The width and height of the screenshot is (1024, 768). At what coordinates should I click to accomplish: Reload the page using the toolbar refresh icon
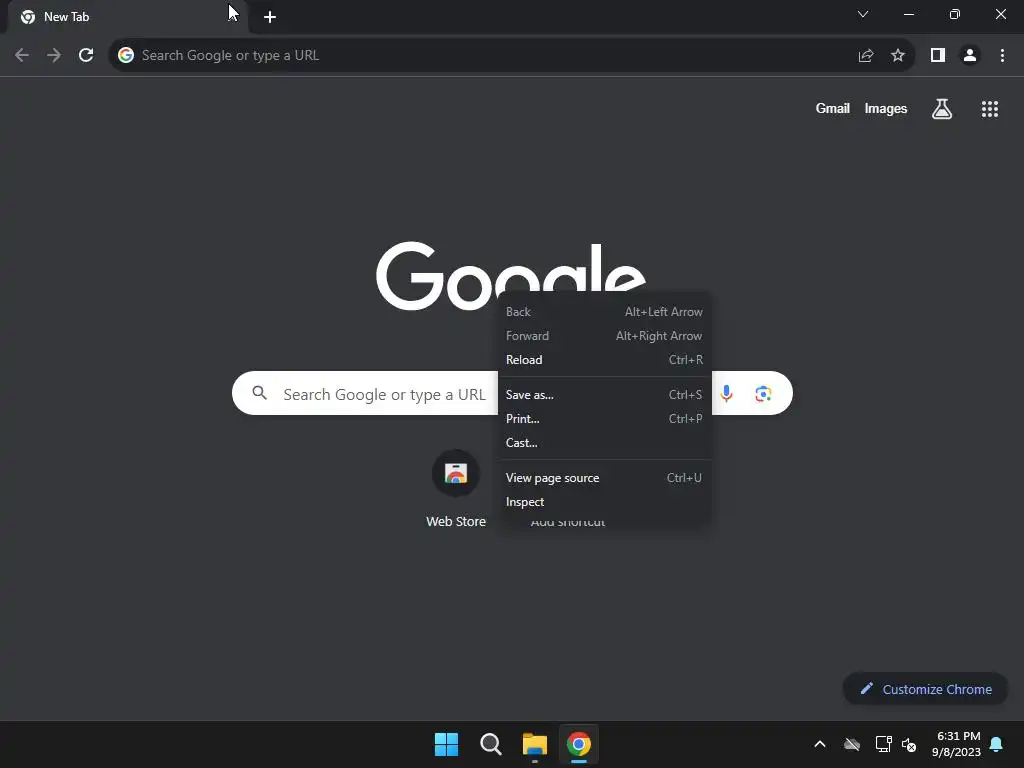[x=86, y=55]
